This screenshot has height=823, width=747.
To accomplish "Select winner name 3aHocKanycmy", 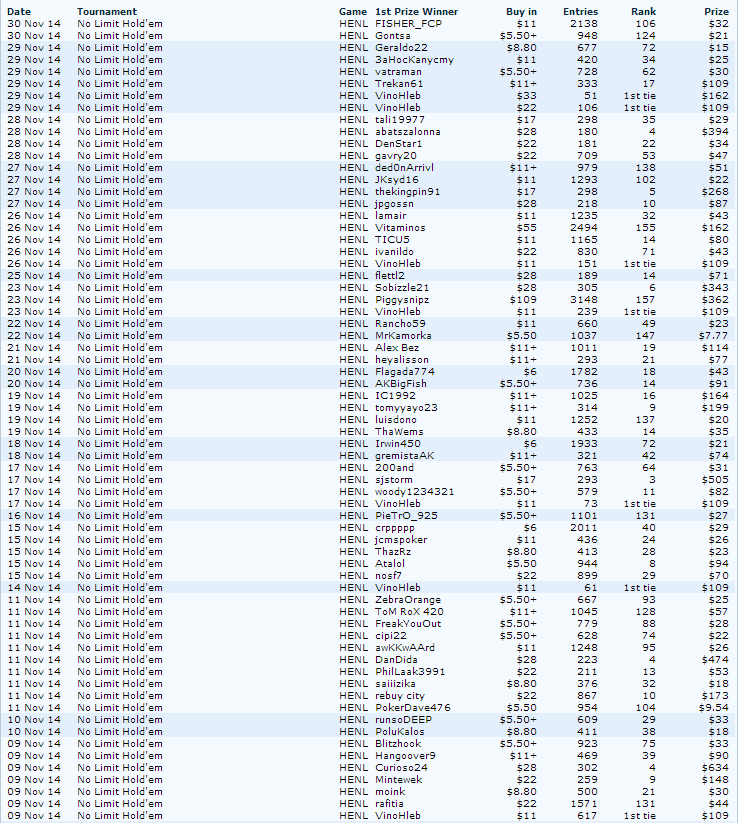I will tap(414, 60).
